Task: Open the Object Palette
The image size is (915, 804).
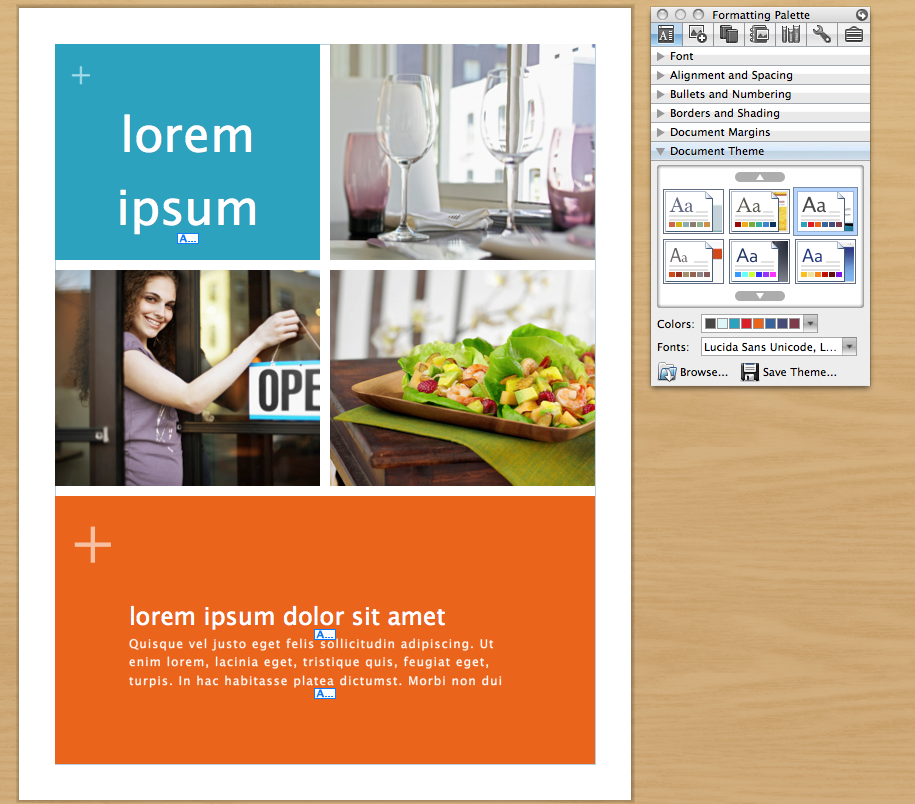Action: (697, 33)
